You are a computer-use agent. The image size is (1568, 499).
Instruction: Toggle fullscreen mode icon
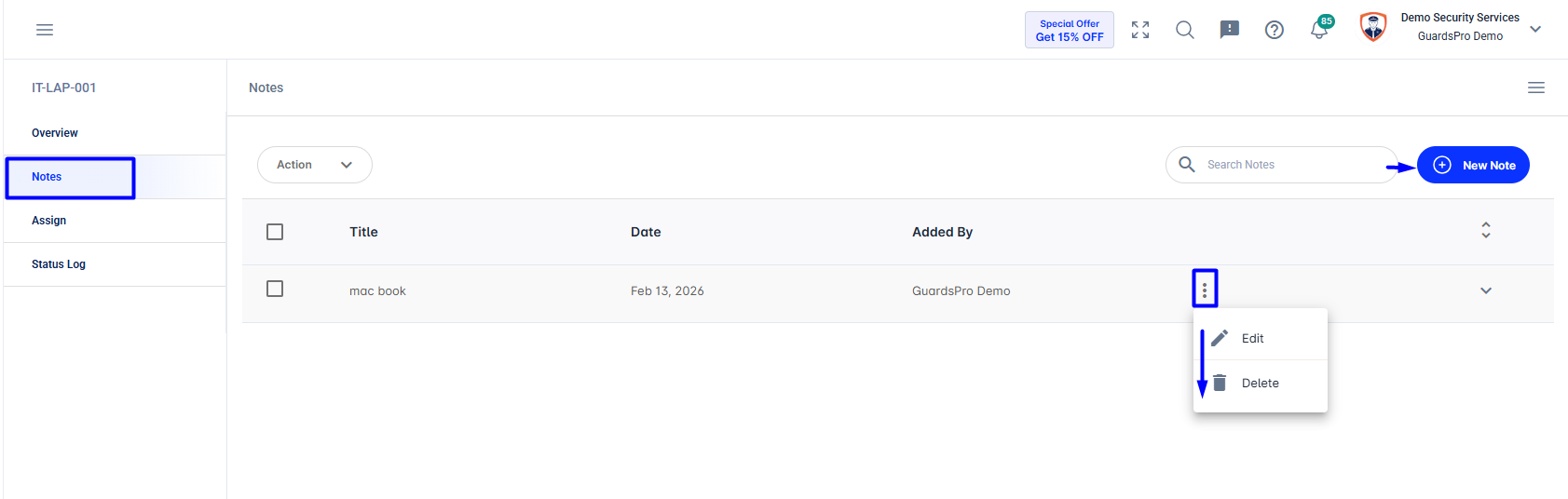coord(1140,30)
